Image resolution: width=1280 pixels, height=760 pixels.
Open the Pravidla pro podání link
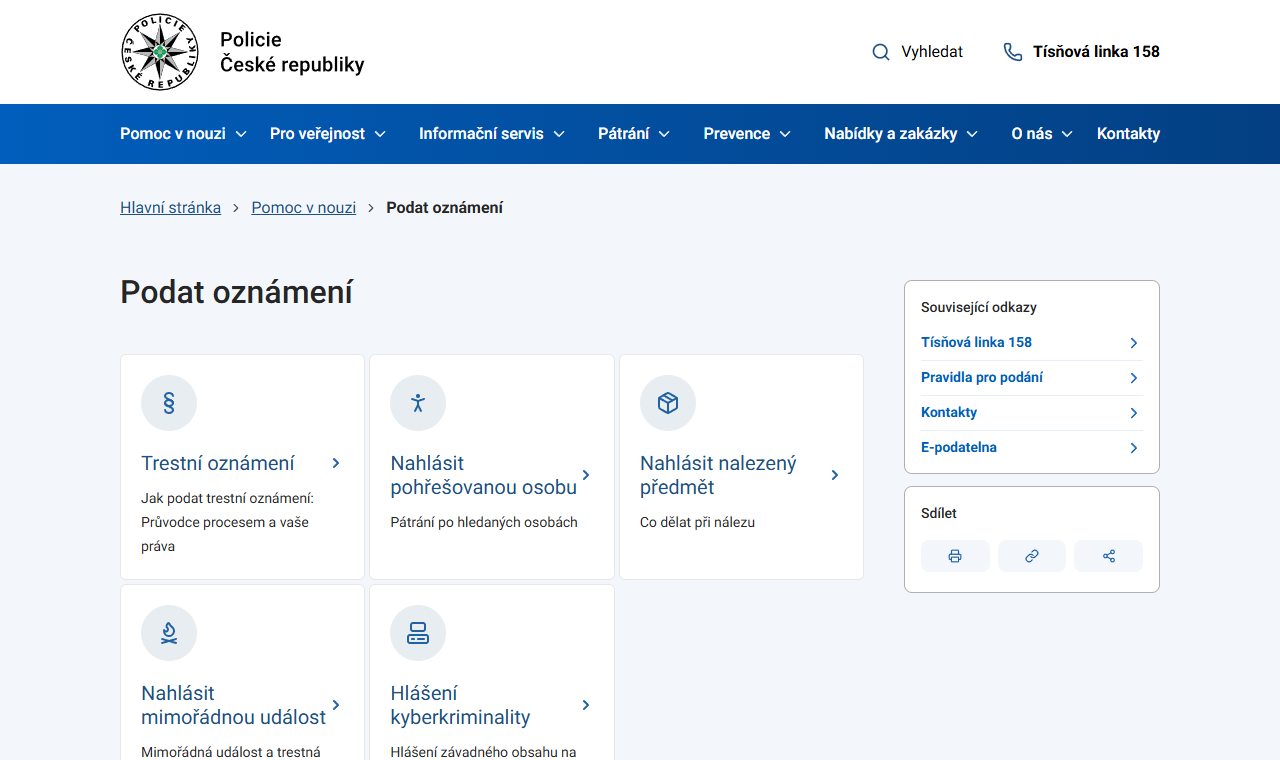[x=1031, y=378]
